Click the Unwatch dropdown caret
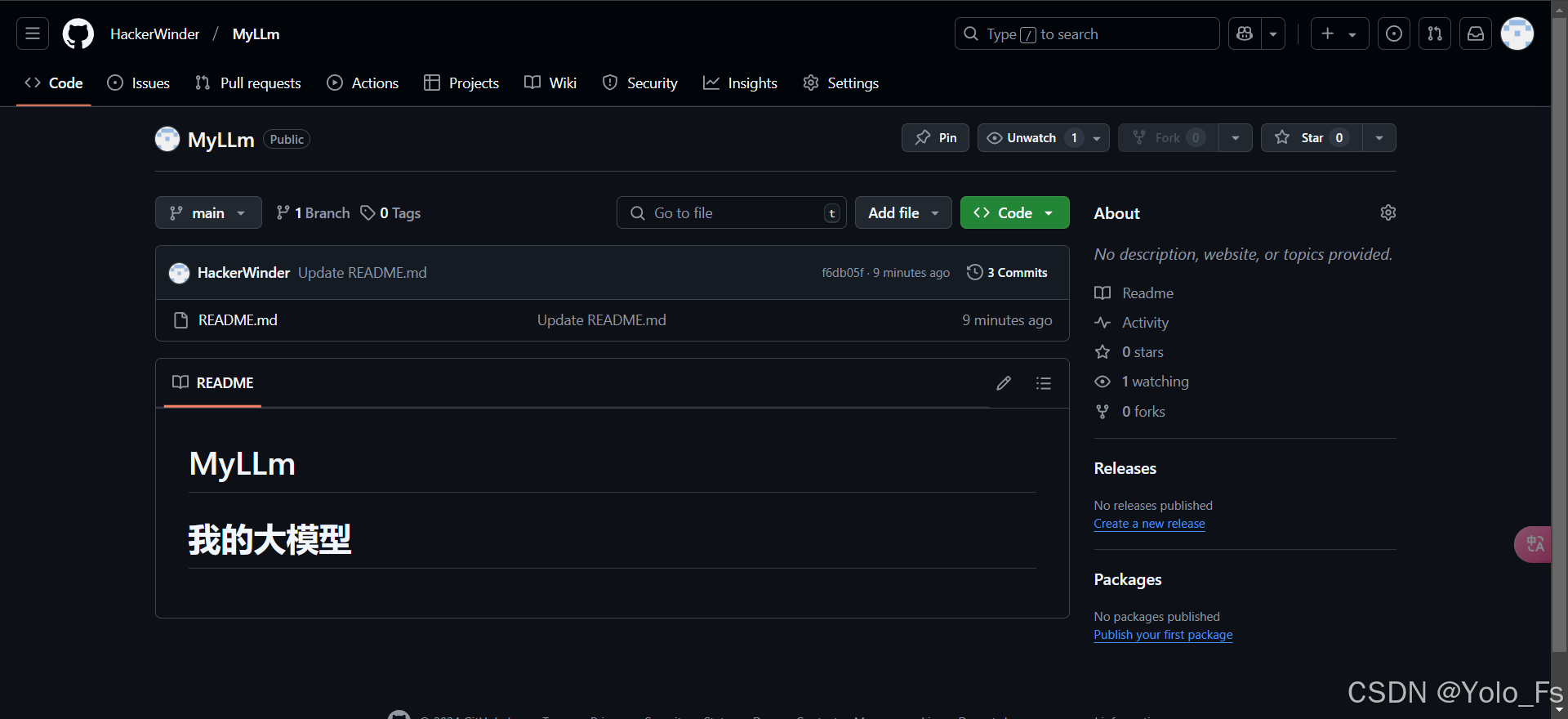Viewport: 1568px width, 719px height. tap(1097, 137)
